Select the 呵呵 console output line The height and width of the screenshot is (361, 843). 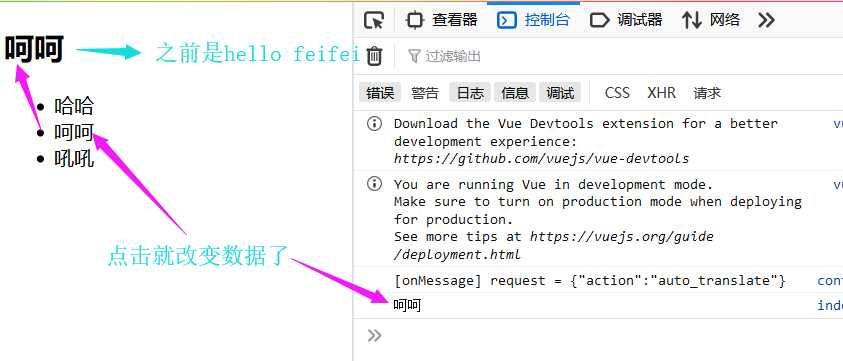407,306
